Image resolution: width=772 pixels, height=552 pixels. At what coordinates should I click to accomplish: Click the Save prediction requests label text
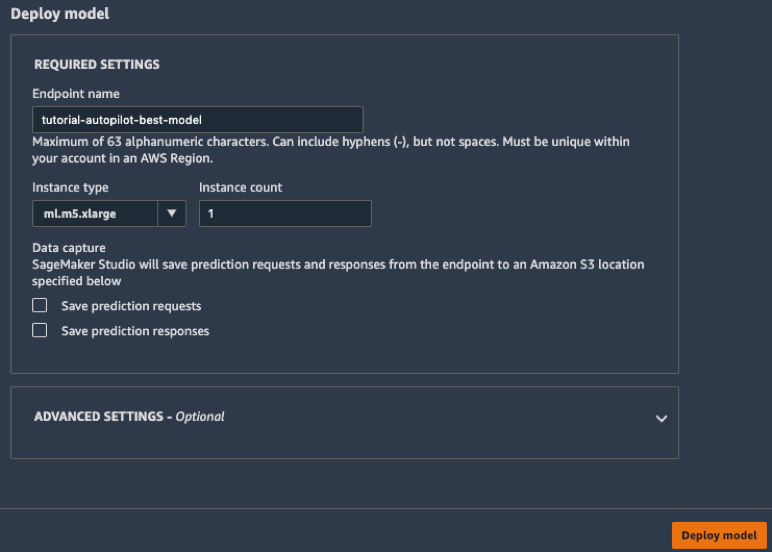click(x=131, y=306)
